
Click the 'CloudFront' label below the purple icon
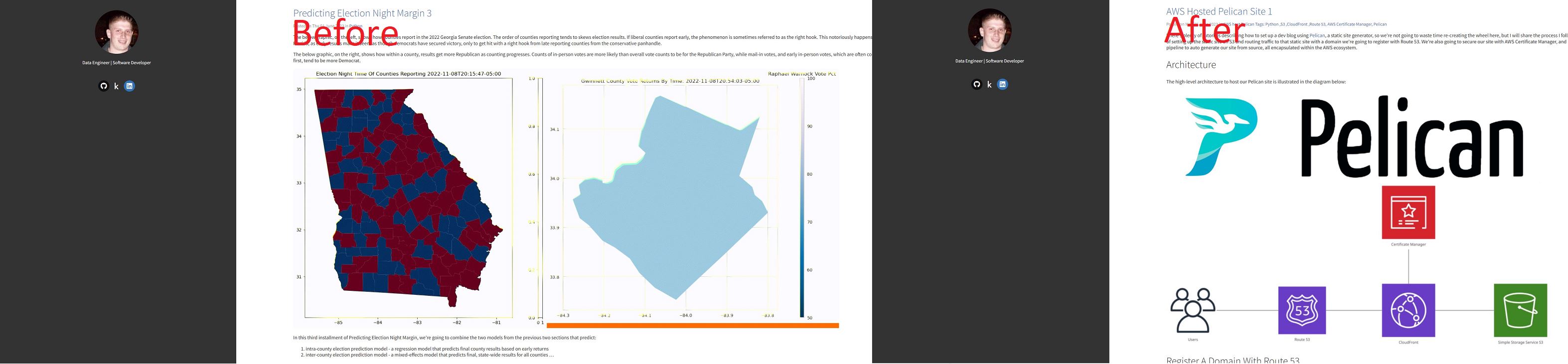[1409, 342]
